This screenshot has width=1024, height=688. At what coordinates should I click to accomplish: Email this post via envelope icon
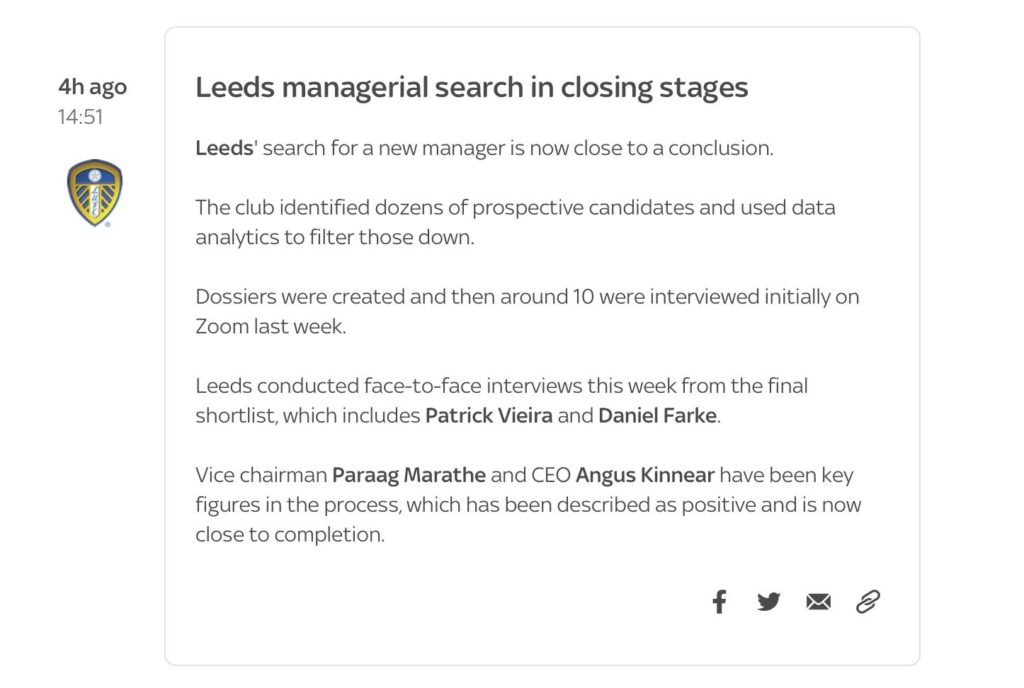(818, 601)
